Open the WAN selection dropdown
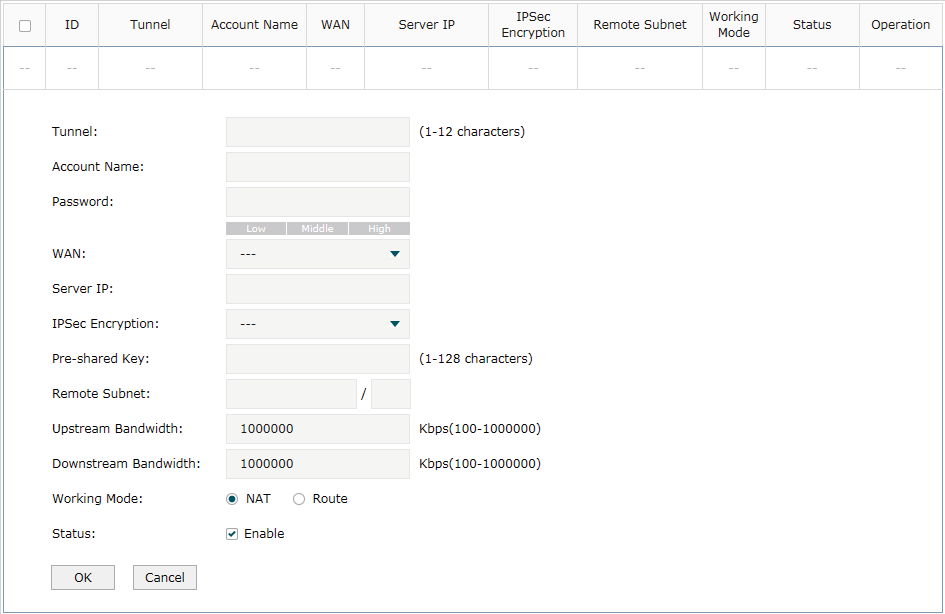945x614 pixels. 318,254
